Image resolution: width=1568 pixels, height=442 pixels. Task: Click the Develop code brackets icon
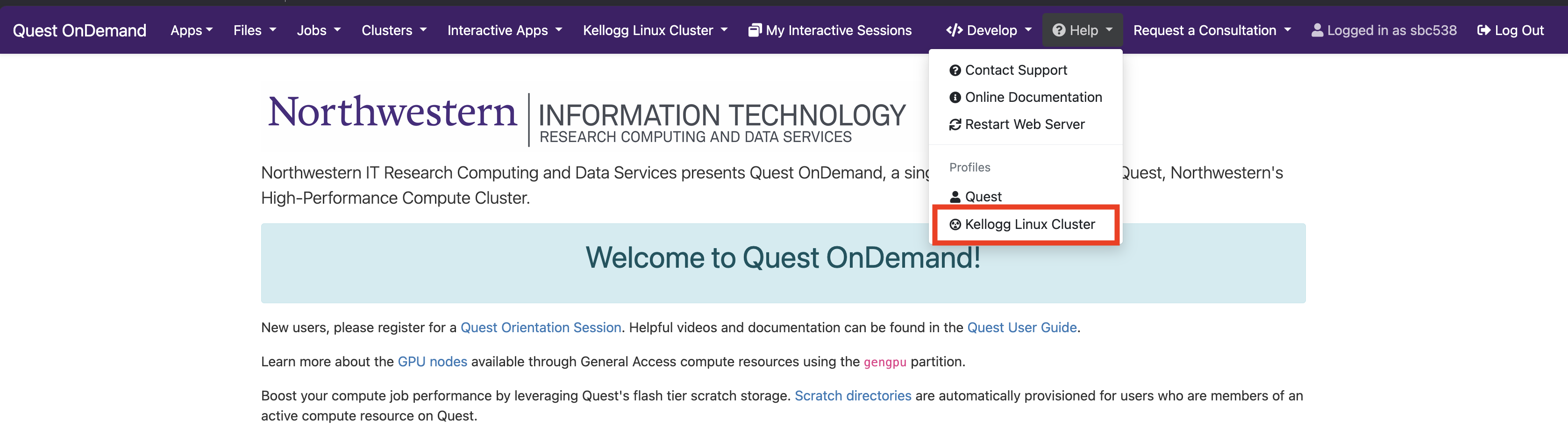tap(954, 30)
